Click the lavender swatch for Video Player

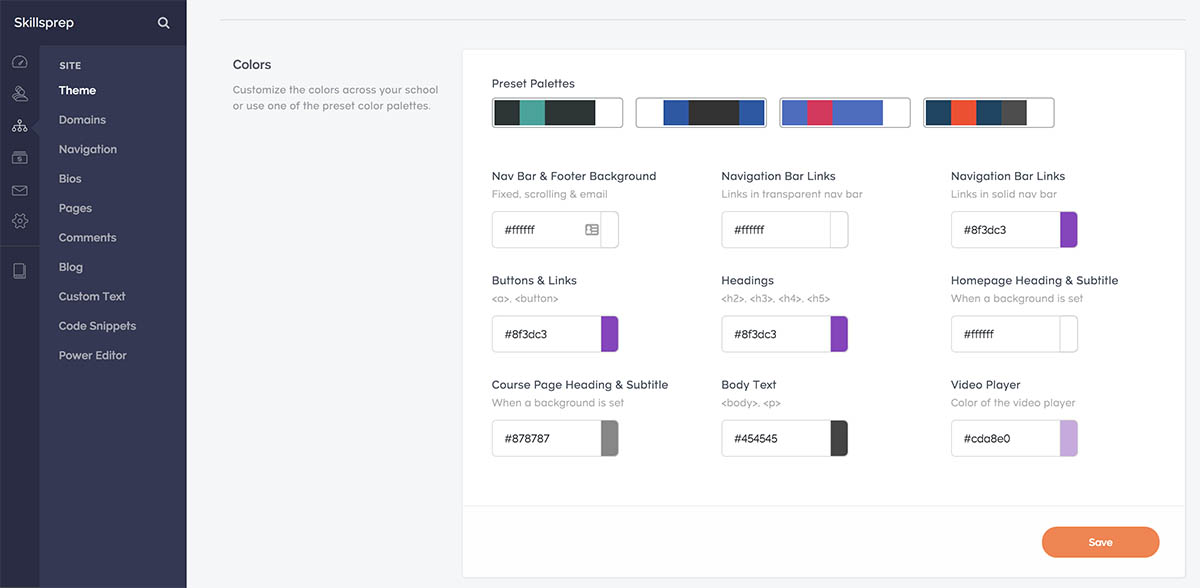click(x=1069, y=438)
